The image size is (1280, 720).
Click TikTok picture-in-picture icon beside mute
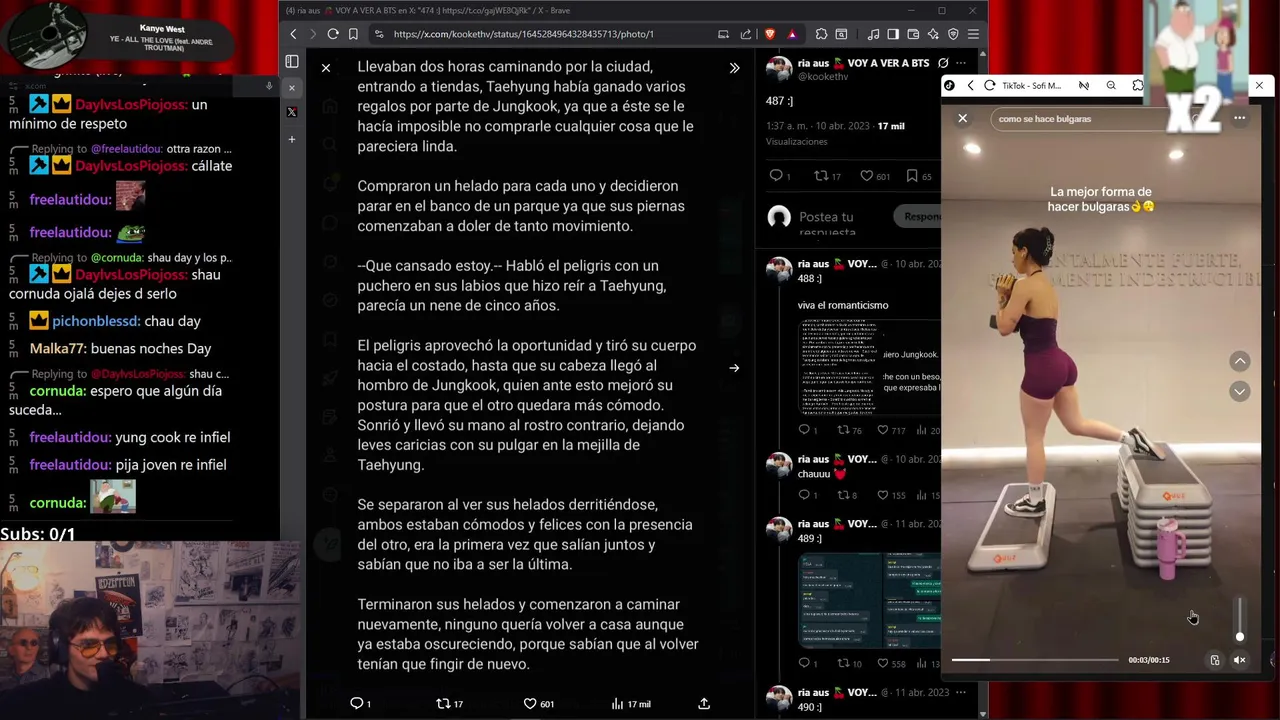tap(1215, 660)
